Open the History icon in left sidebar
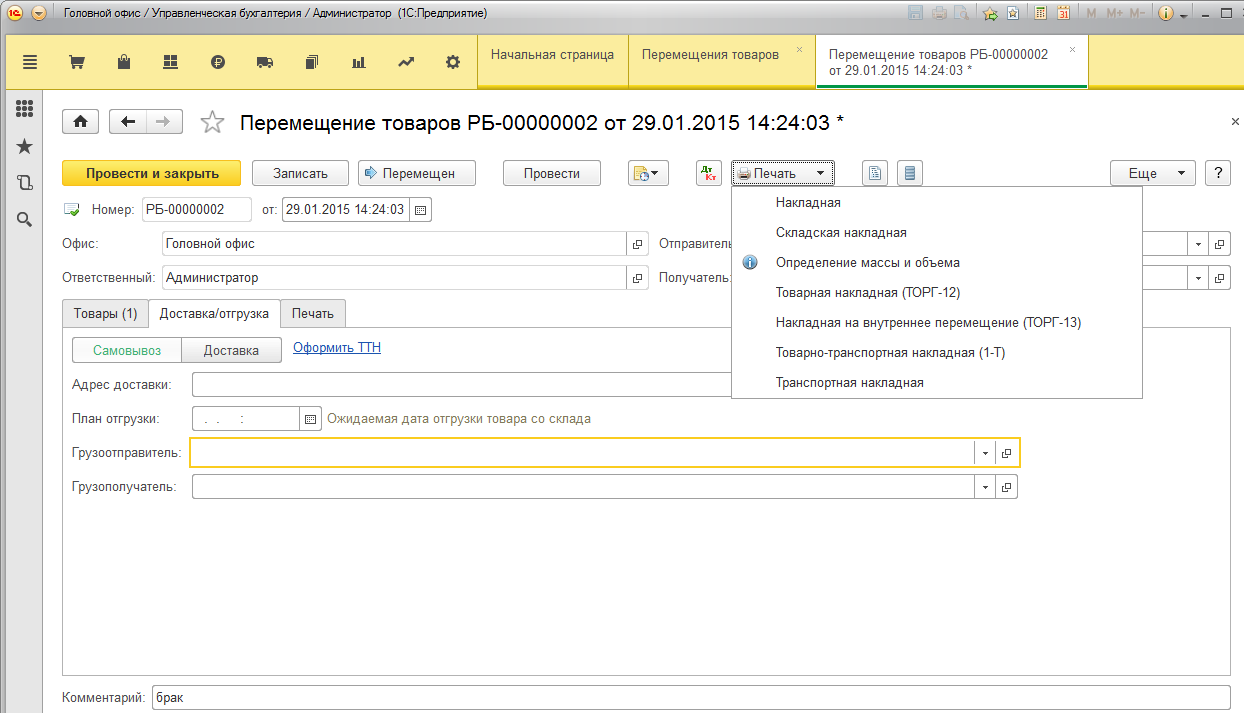The height and width of the screenshot is (713, 1244). point(24,183)
